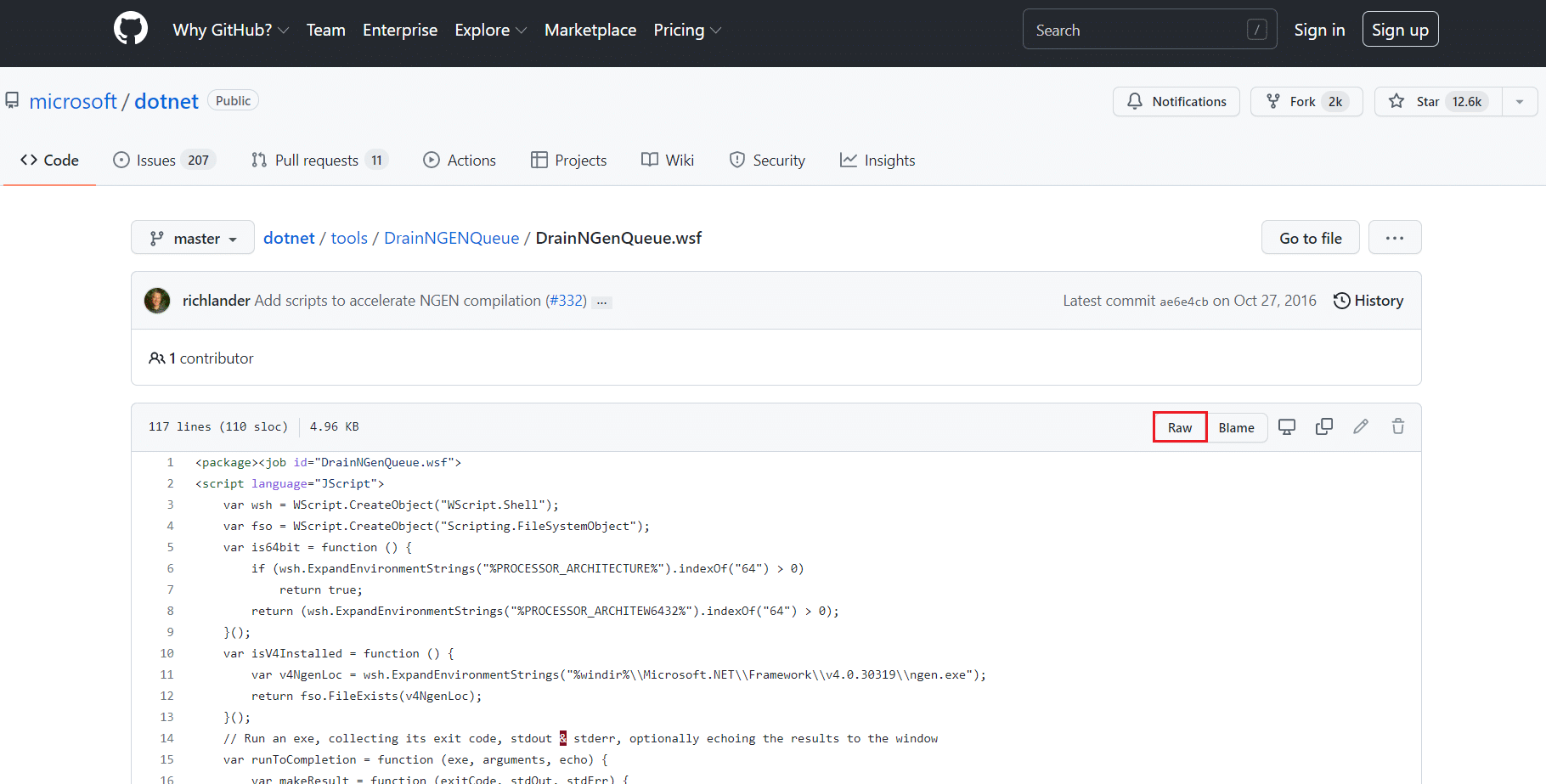This screenshot has width=1546, height=784.
Task: Copy raw contents icon
Action: (x=1323, y=427)
